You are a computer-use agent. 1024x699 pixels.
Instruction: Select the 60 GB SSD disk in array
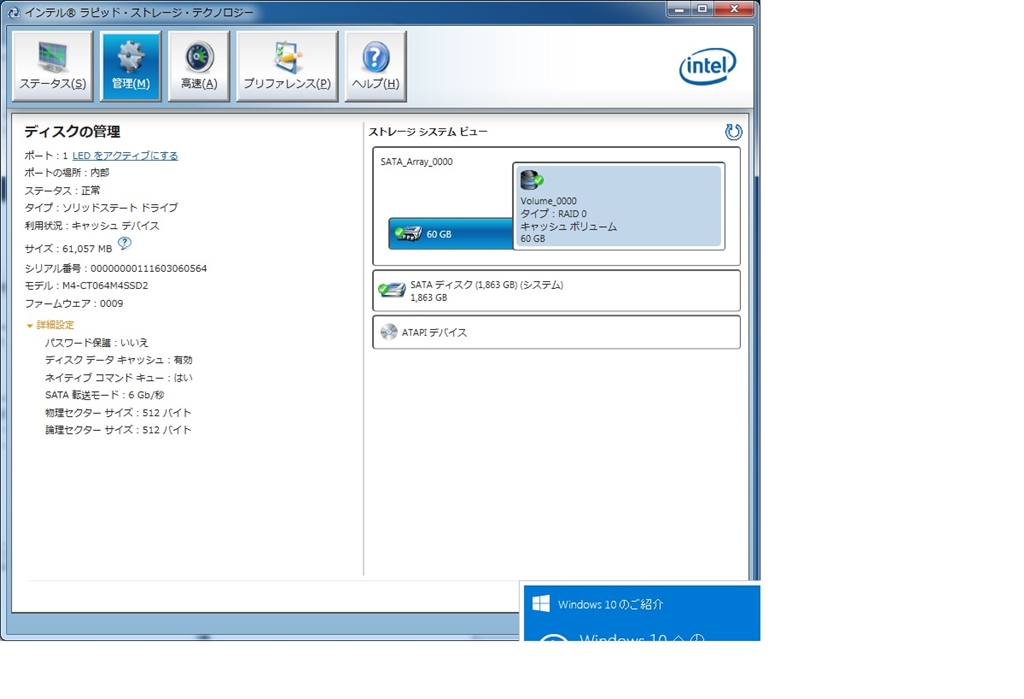click(451, 234)
